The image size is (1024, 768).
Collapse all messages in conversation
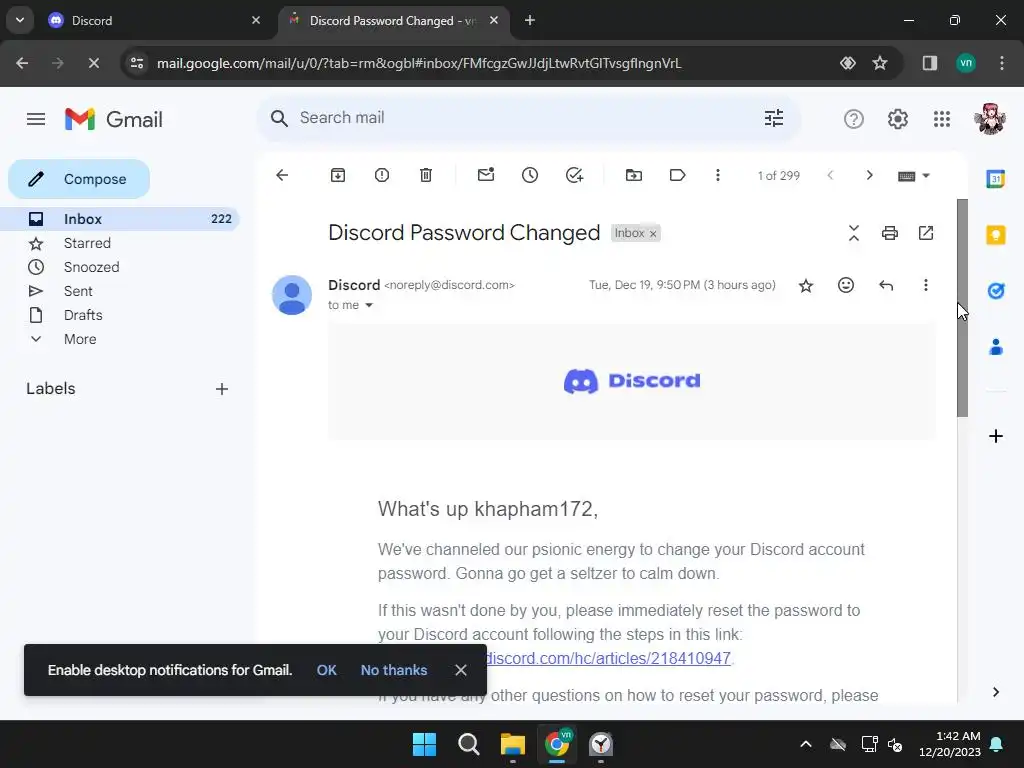pos(854,233)
